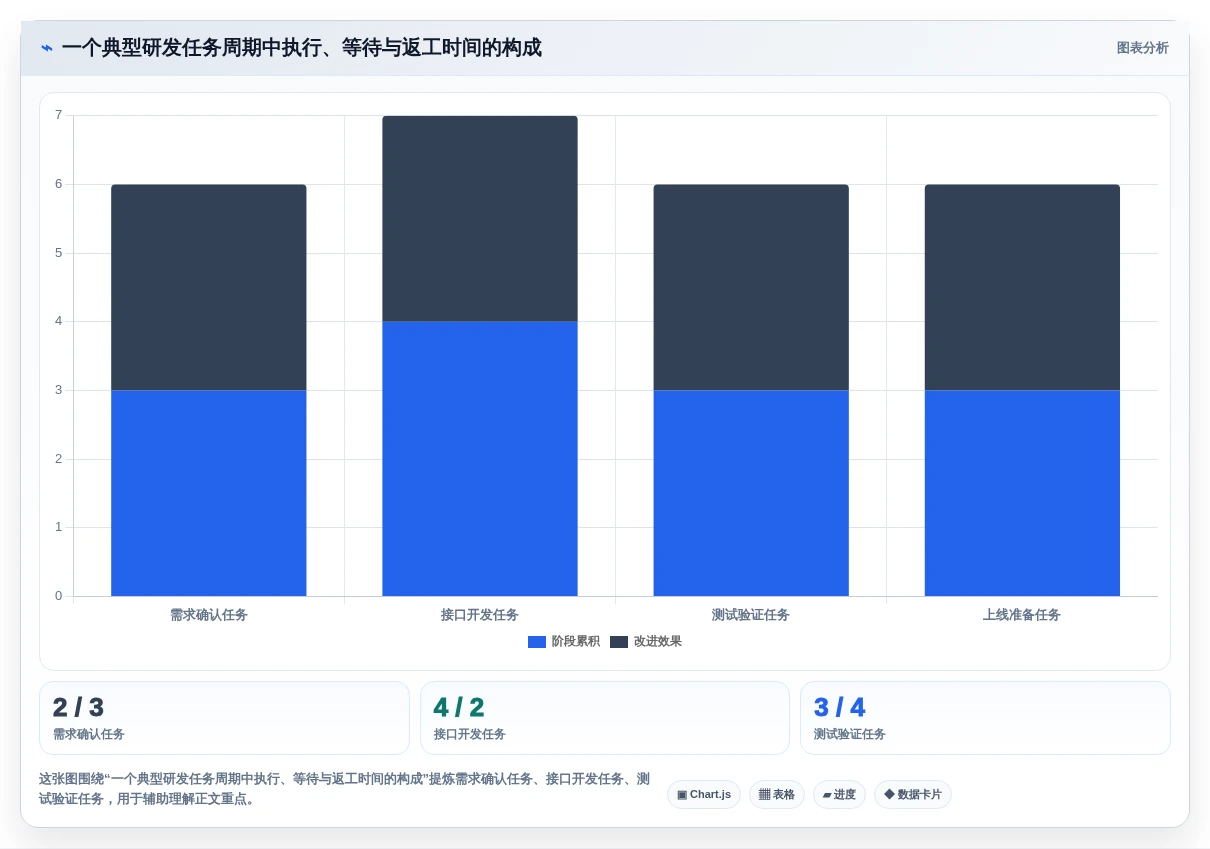Click the y-axis value 4
The height and width of the screenshot is (849, 1210).
(58, 321)
